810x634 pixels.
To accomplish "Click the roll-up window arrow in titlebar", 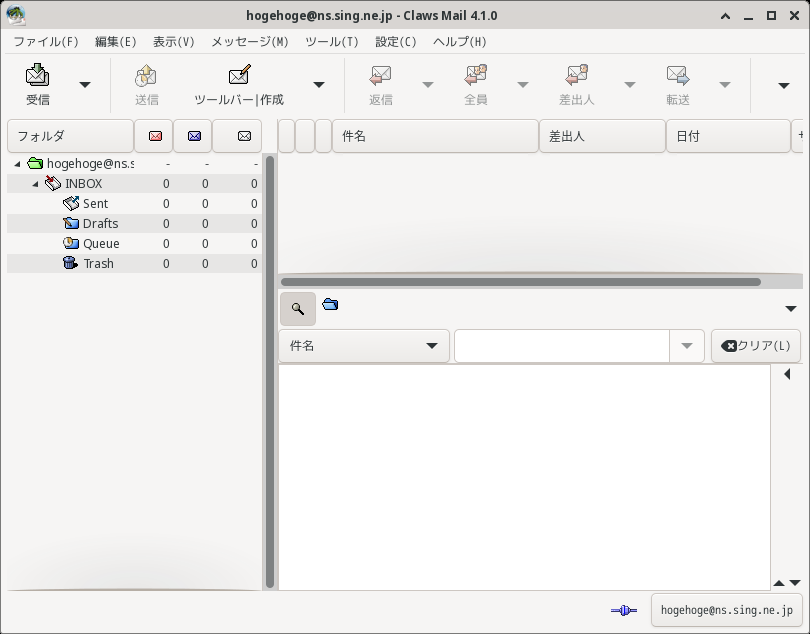I will click(x=725, y=16).
